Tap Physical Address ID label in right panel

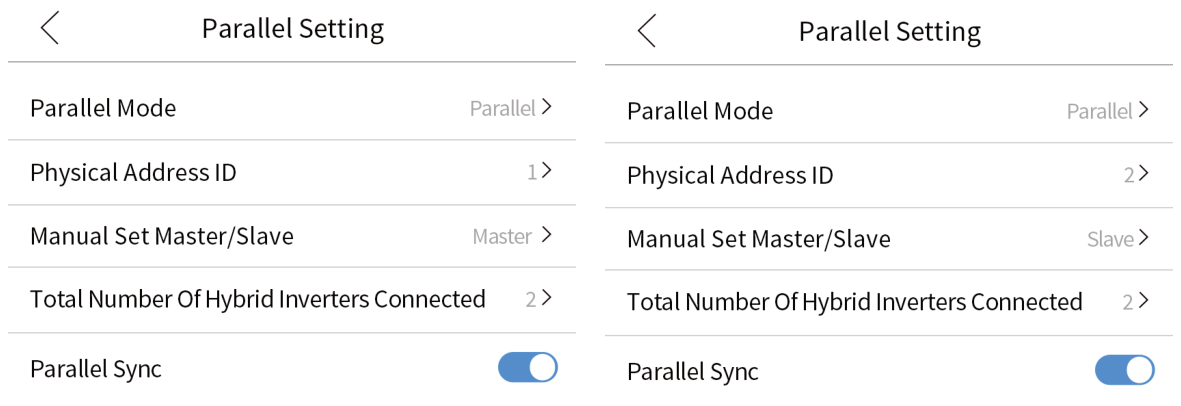(x=730, y=175)
